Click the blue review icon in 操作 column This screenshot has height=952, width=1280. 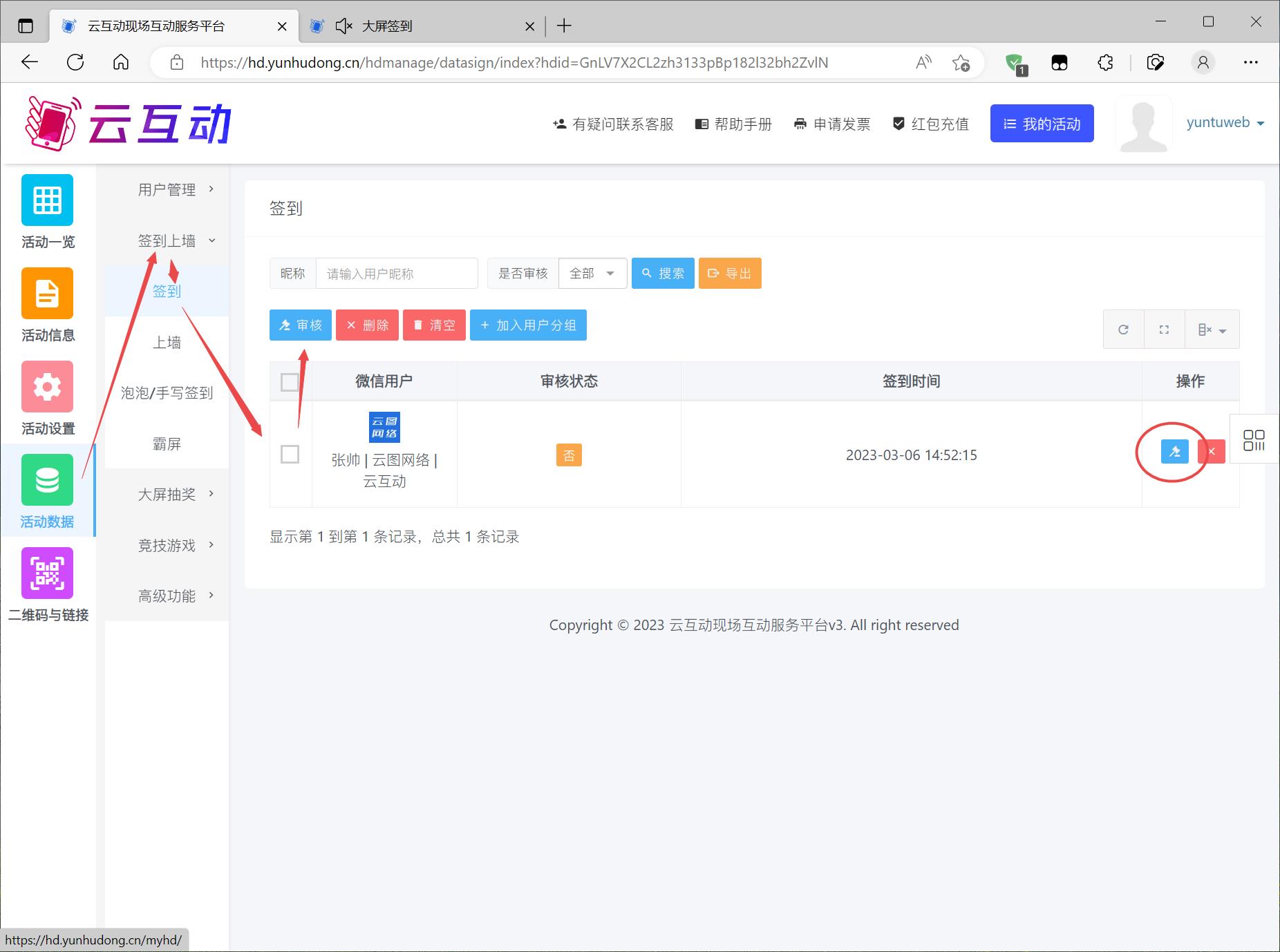(1174, 452)
